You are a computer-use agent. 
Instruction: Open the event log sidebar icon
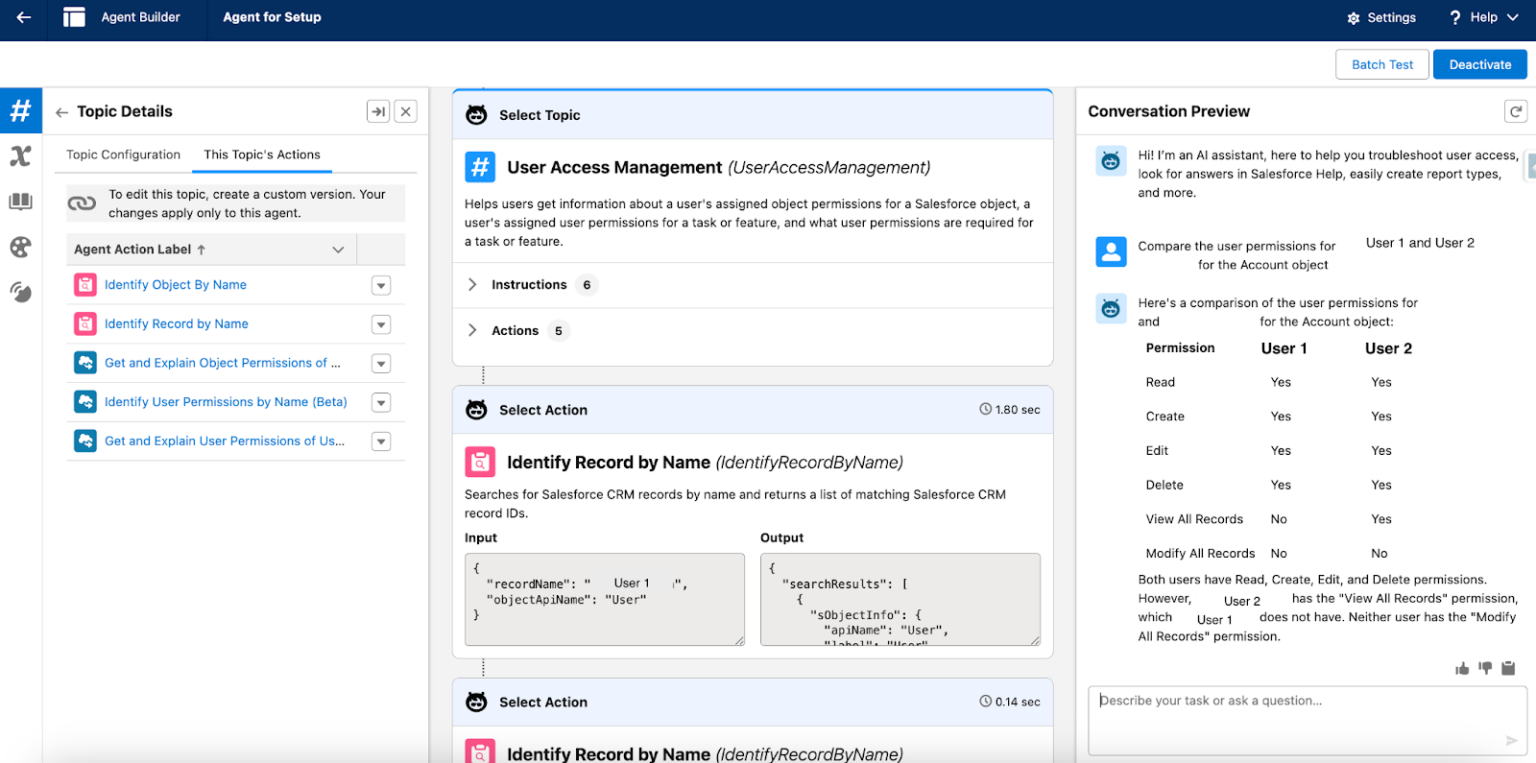20,292
